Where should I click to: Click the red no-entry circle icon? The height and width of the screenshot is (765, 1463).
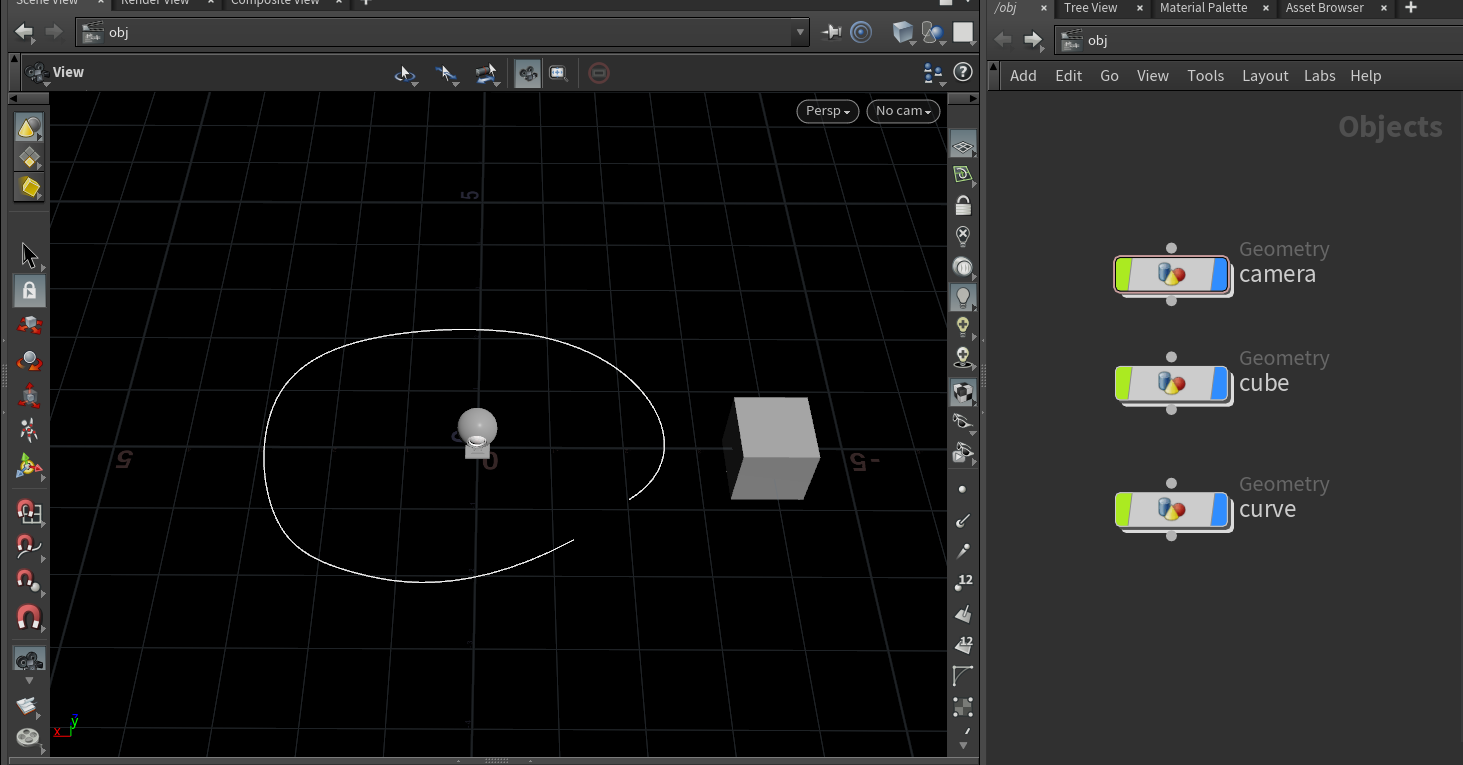[x=598, y=73]
